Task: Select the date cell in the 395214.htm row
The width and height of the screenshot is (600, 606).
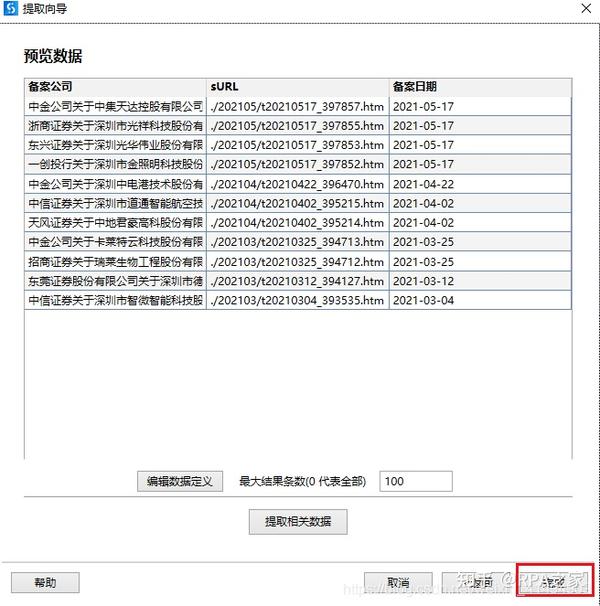Action: point(480,223)
